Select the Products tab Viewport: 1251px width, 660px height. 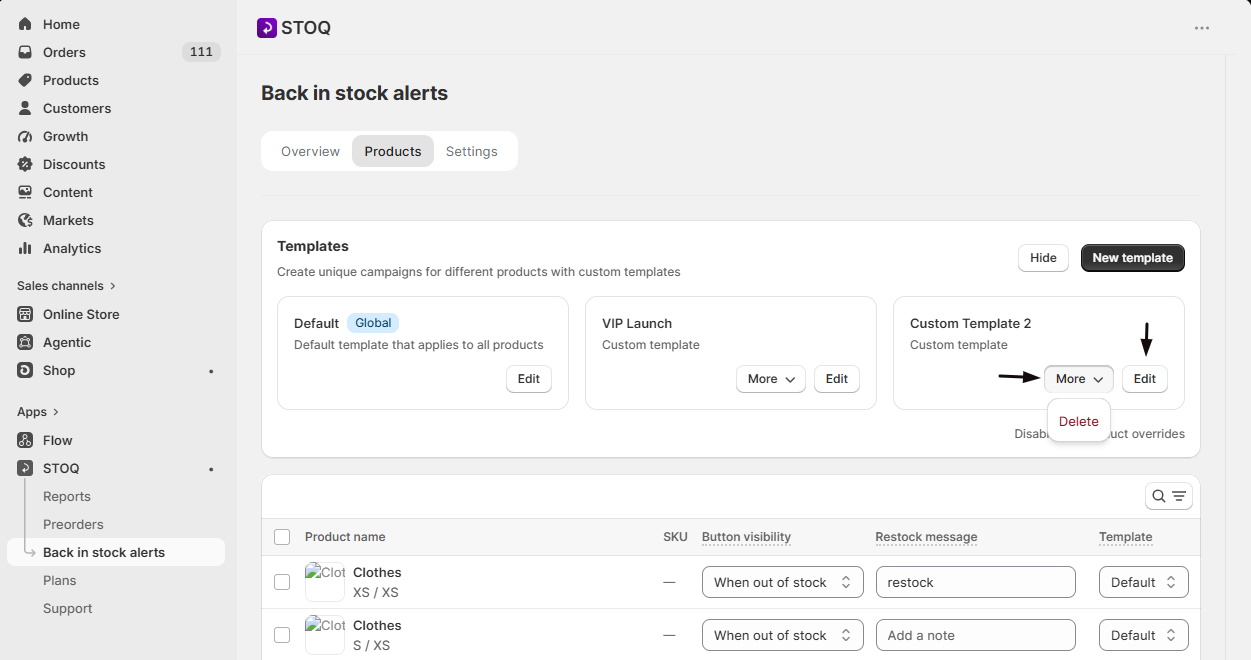(393, 151)
